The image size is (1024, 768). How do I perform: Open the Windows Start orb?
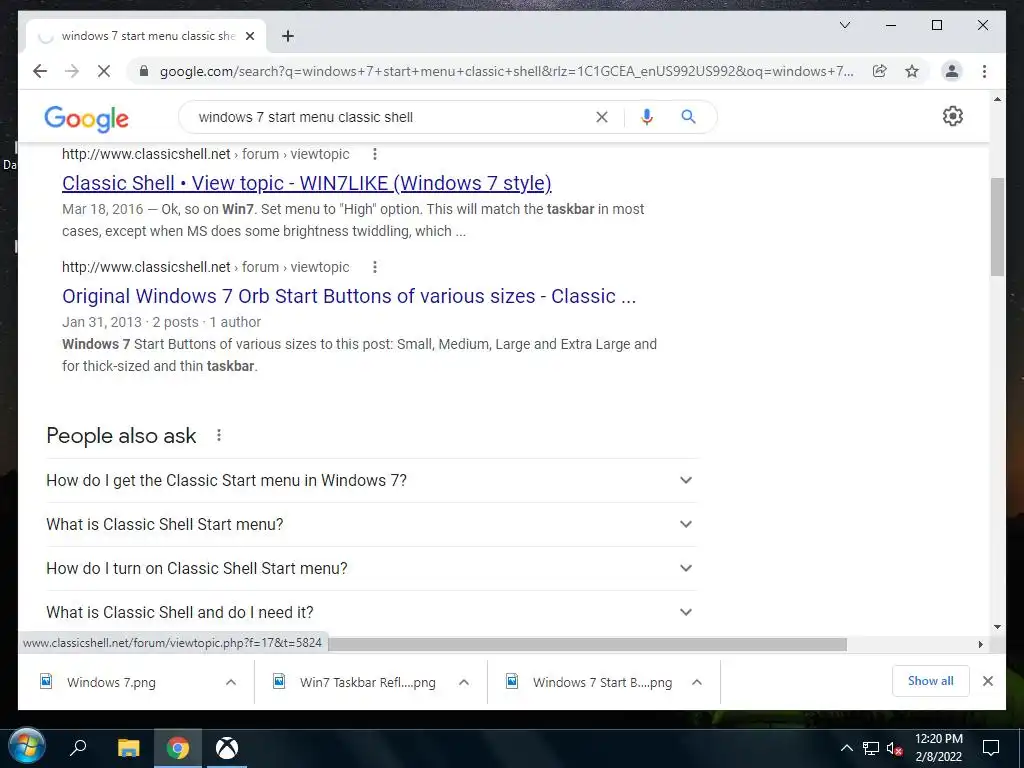(x=27, y=747)
